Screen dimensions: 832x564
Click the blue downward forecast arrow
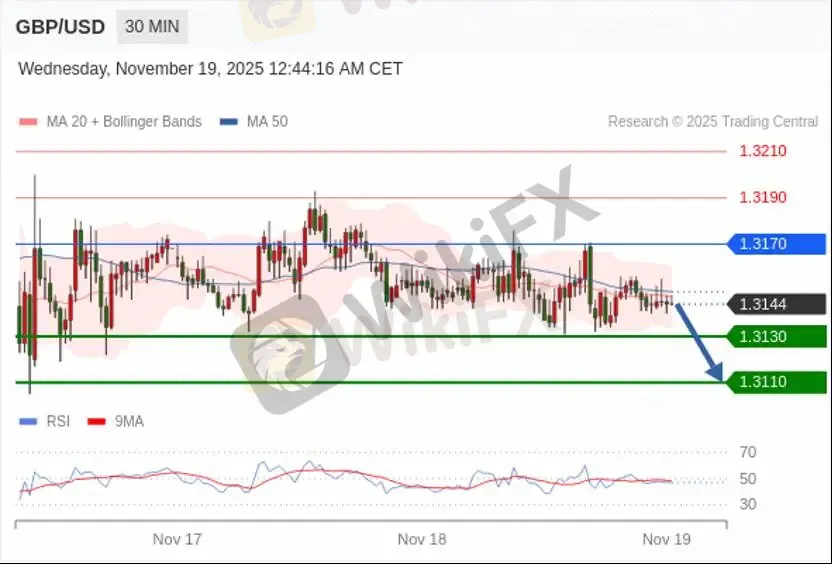coord(699,341)
